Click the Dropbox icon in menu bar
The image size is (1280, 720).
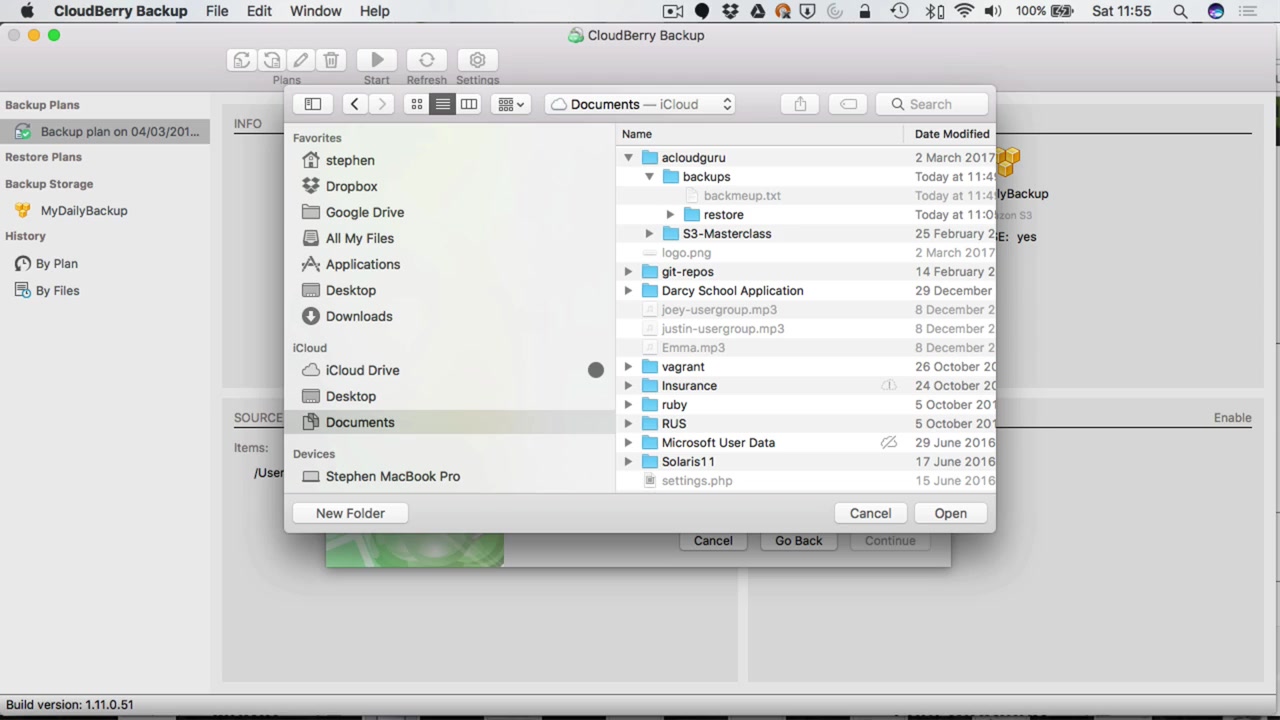(x=730, y=11)
